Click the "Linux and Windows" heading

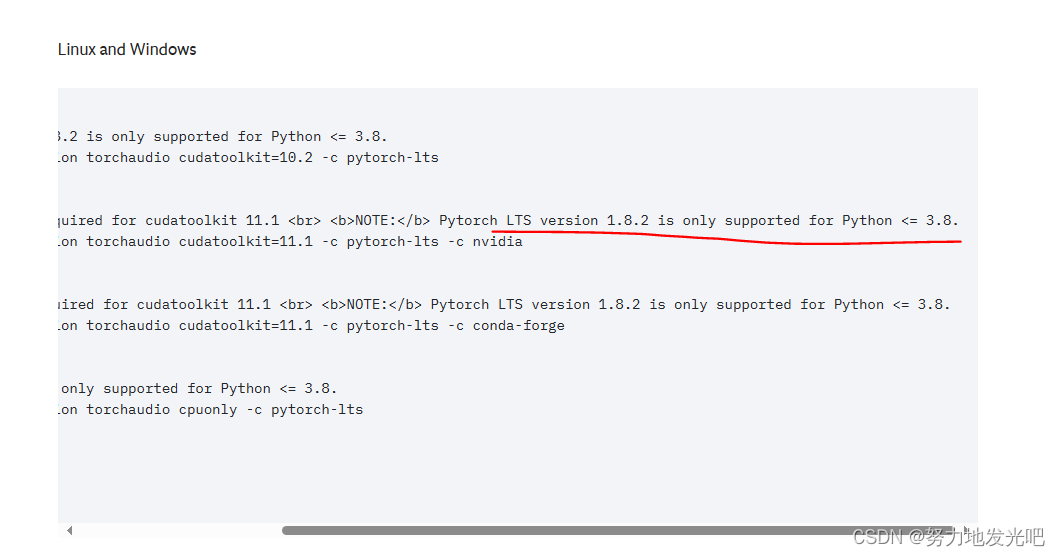tap(127, 49)
